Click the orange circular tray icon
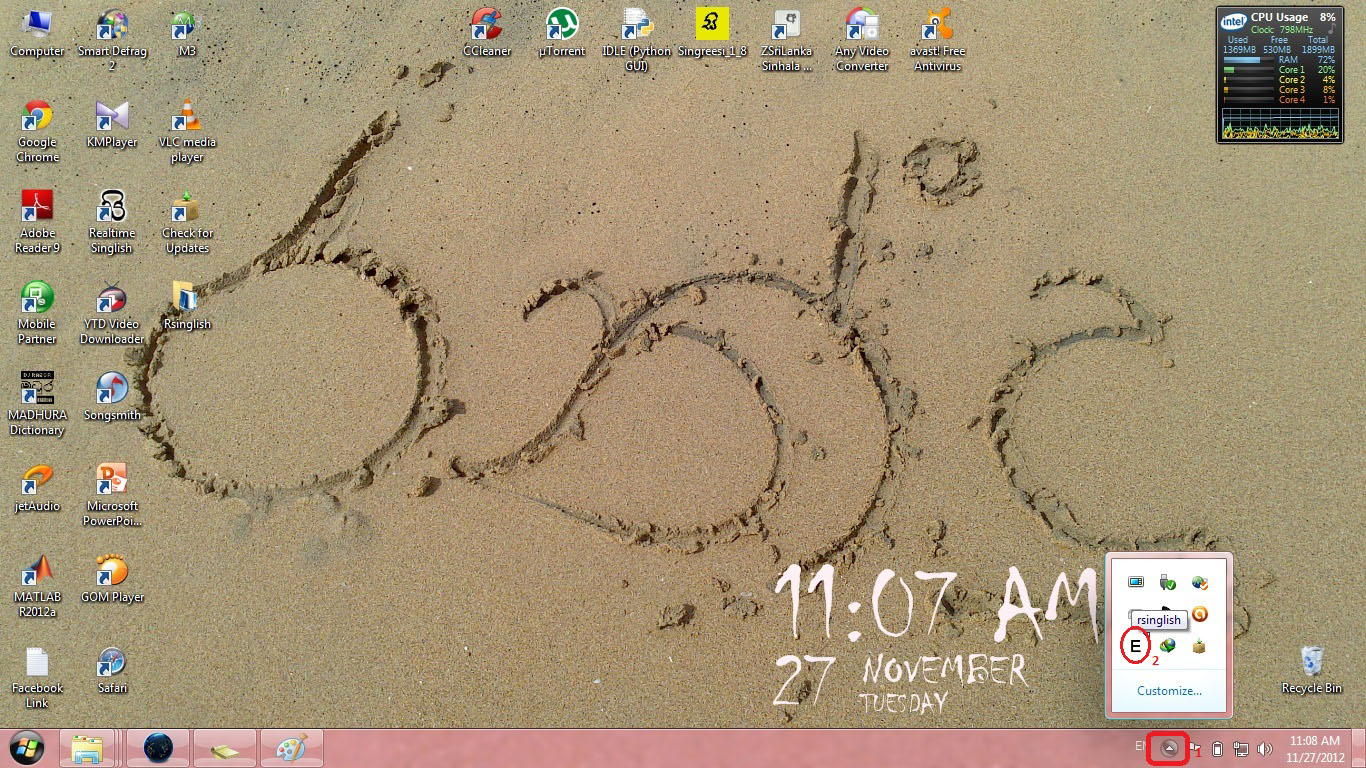Screen dimensions: 1366x768 click(1199, 614)
